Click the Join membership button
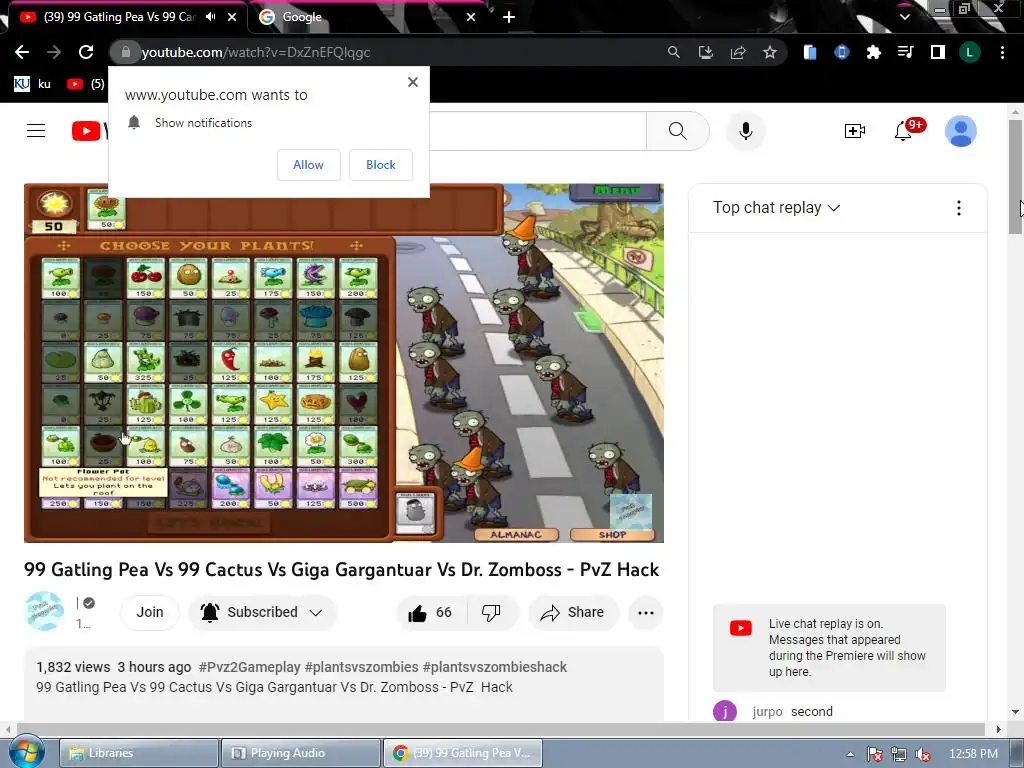 pyautogui.click(x=150, y=612)
